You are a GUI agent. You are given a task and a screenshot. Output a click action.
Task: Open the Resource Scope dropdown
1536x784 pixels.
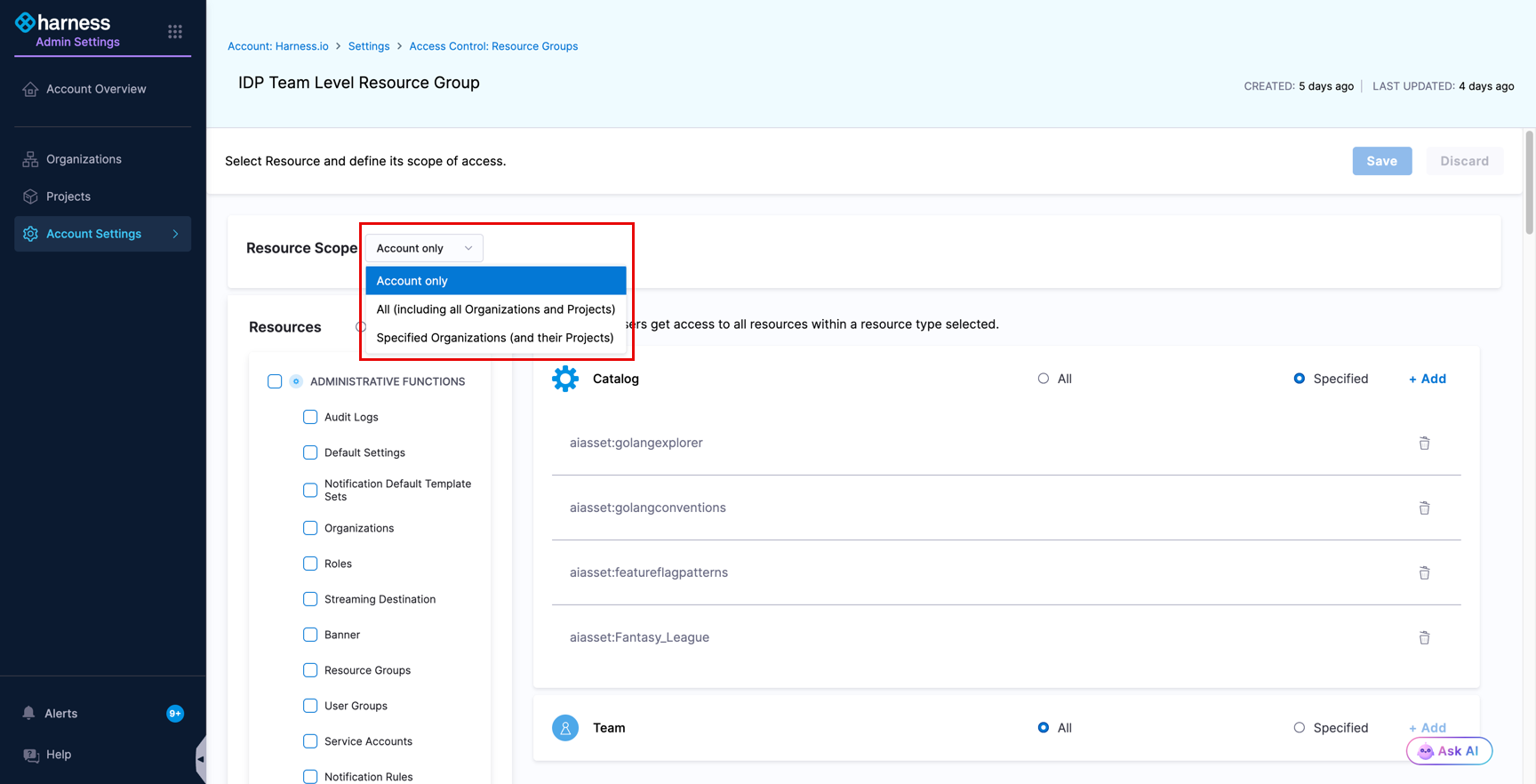pyautogui.click(x=424, y=248)
